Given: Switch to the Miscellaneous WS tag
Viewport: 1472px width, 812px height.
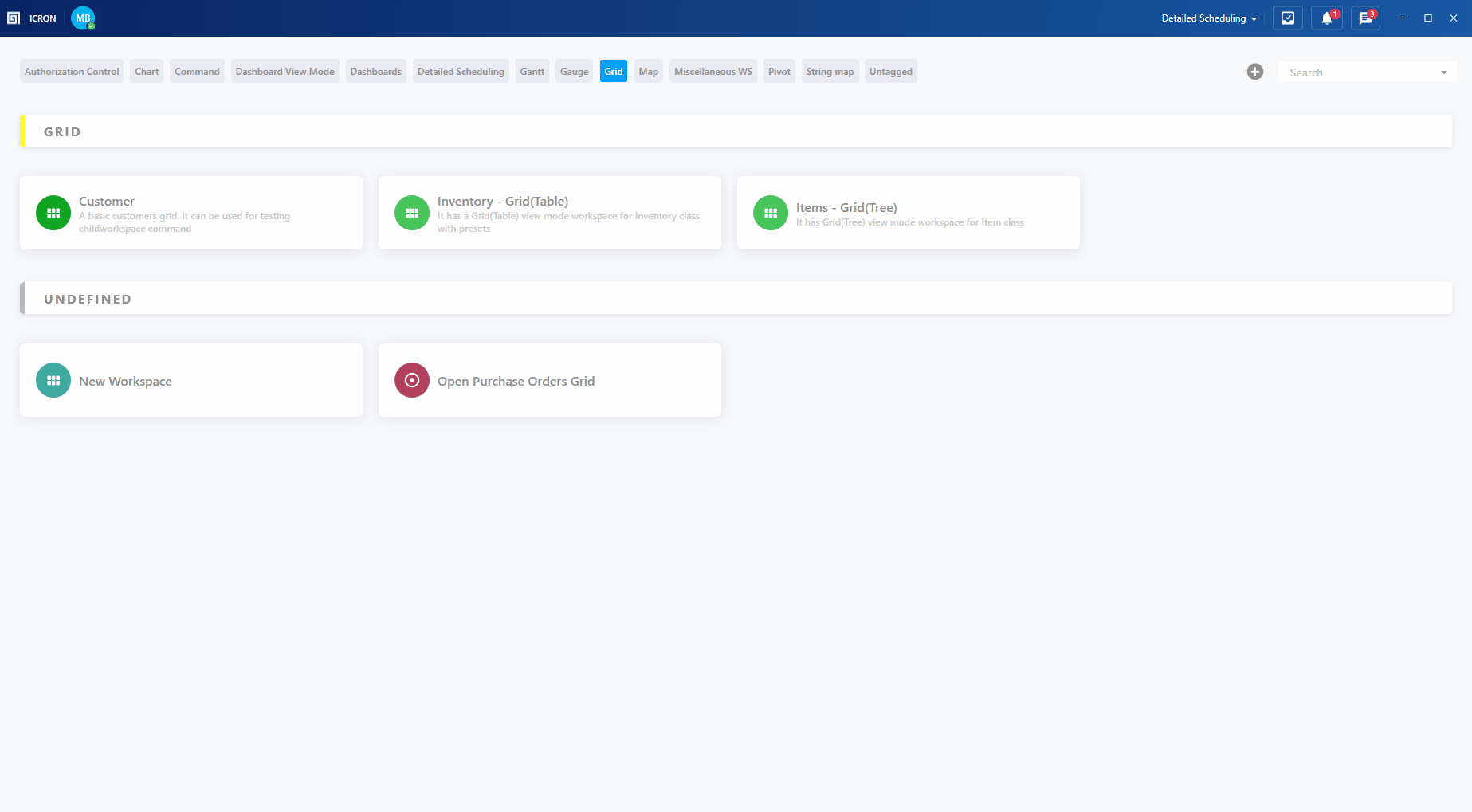Looking at the screenshot, I should 713,72.
